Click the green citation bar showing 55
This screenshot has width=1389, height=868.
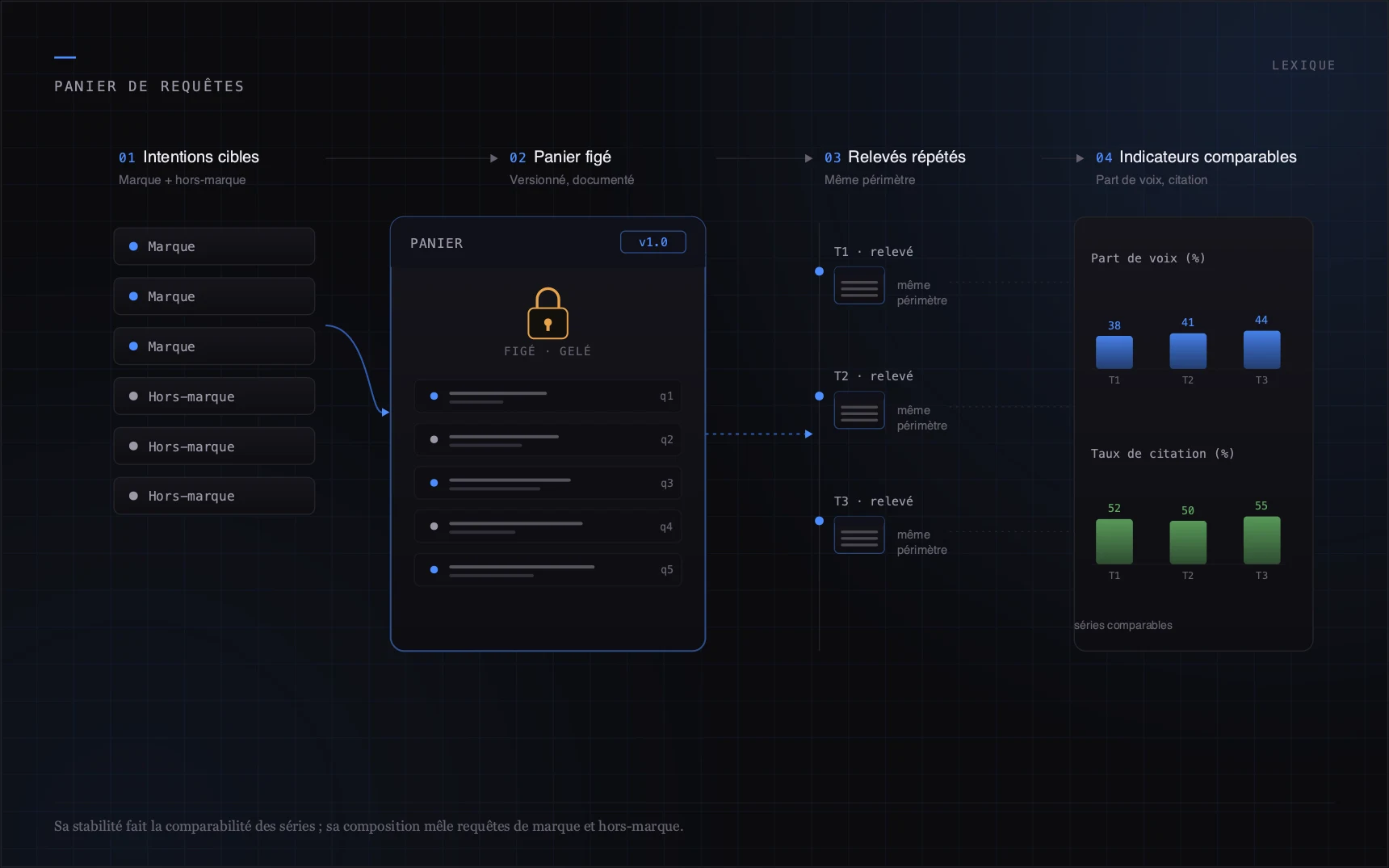click(x=1261, y=540)
